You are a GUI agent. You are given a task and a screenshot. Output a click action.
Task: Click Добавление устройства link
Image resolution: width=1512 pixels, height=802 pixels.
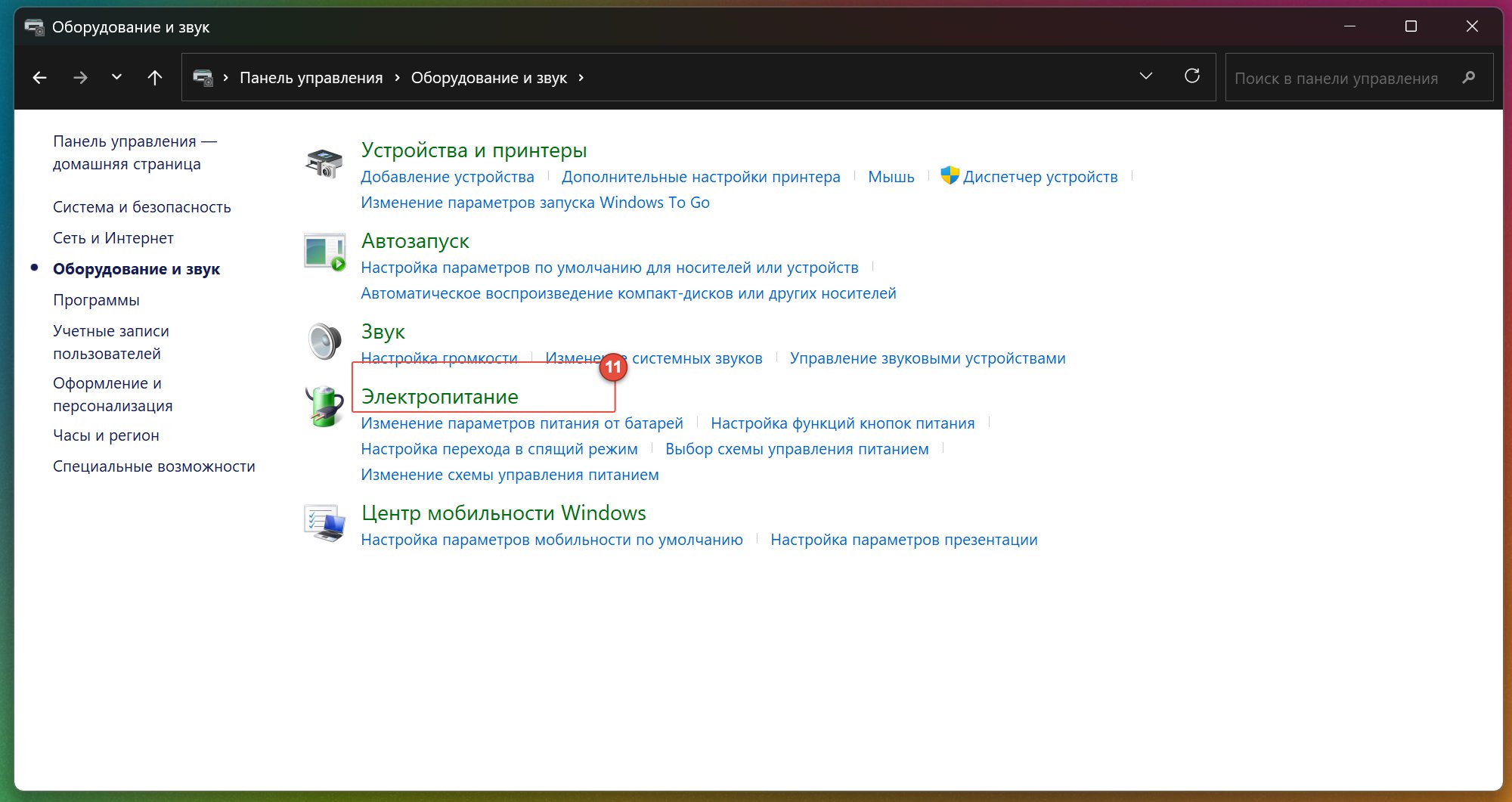[448, 177]
